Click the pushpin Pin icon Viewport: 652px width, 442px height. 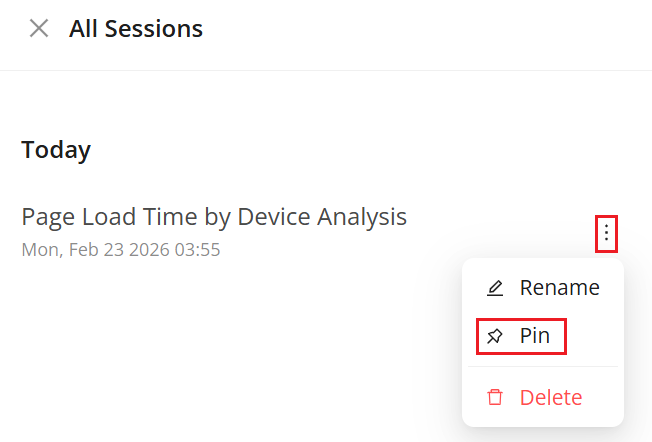click(x=495, y=337)
